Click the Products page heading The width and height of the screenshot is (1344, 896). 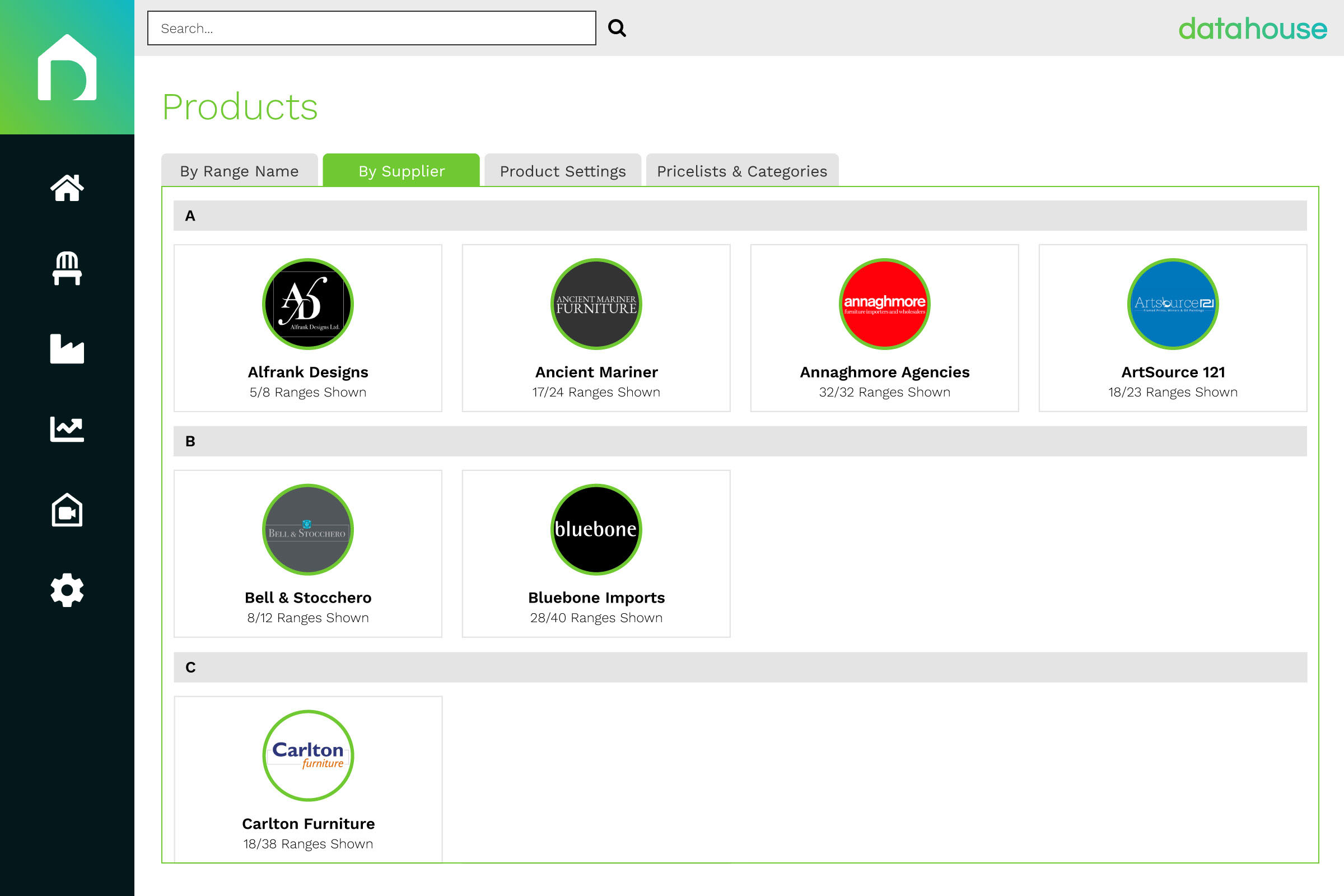[x=240, y=107]
